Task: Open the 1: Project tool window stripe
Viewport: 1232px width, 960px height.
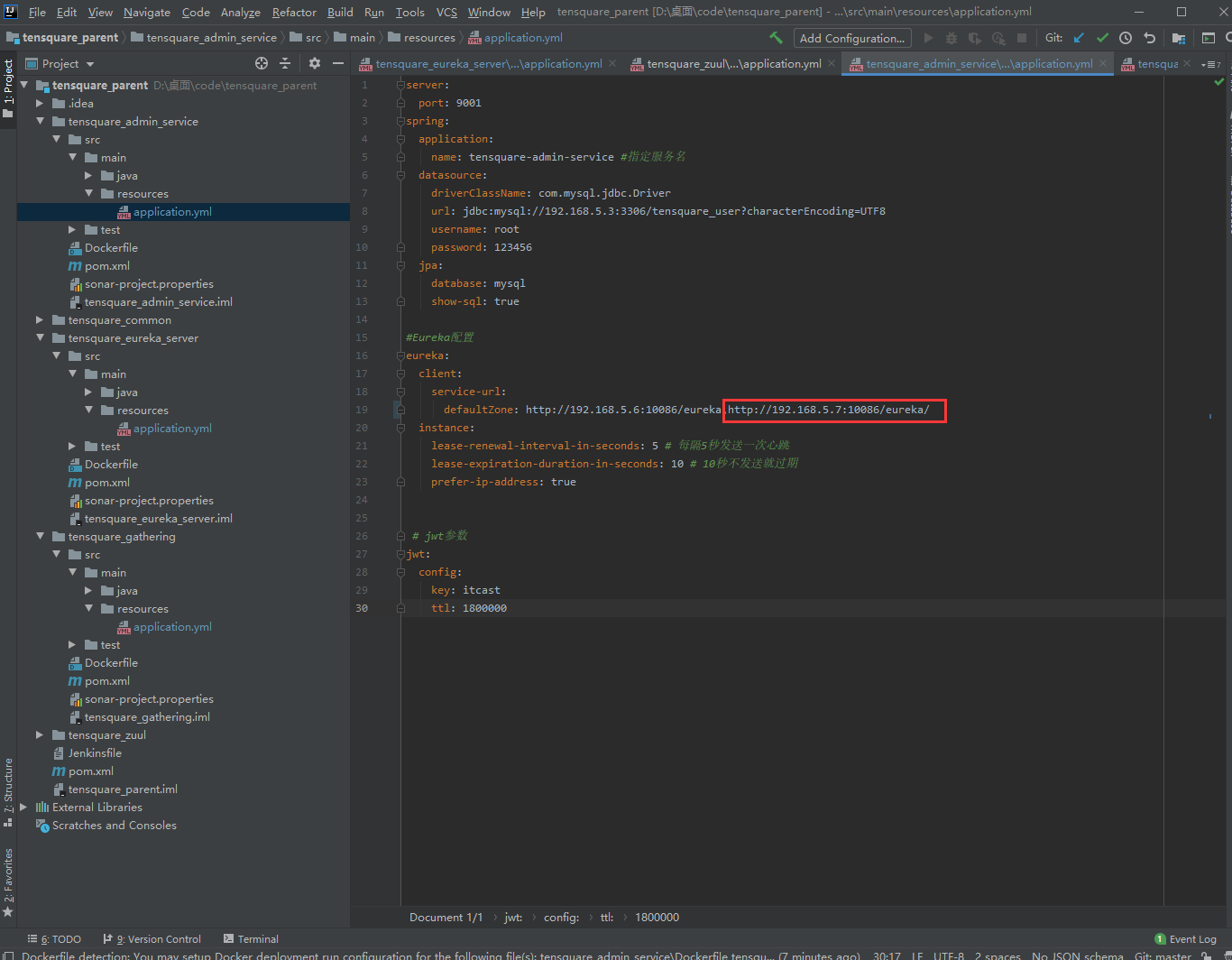Action: click(8, 89)
